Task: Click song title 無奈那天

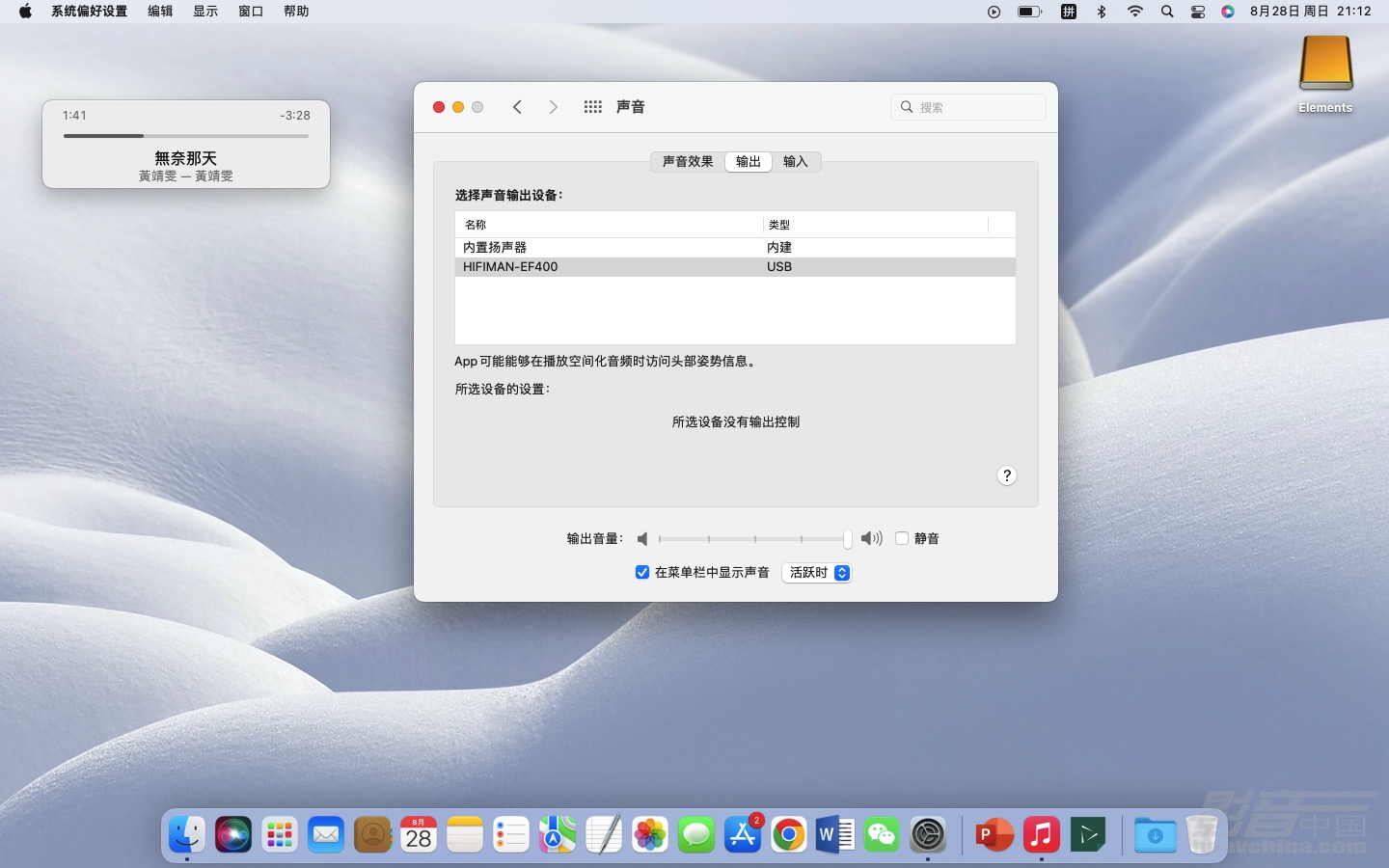Action: tap(186, 158)
